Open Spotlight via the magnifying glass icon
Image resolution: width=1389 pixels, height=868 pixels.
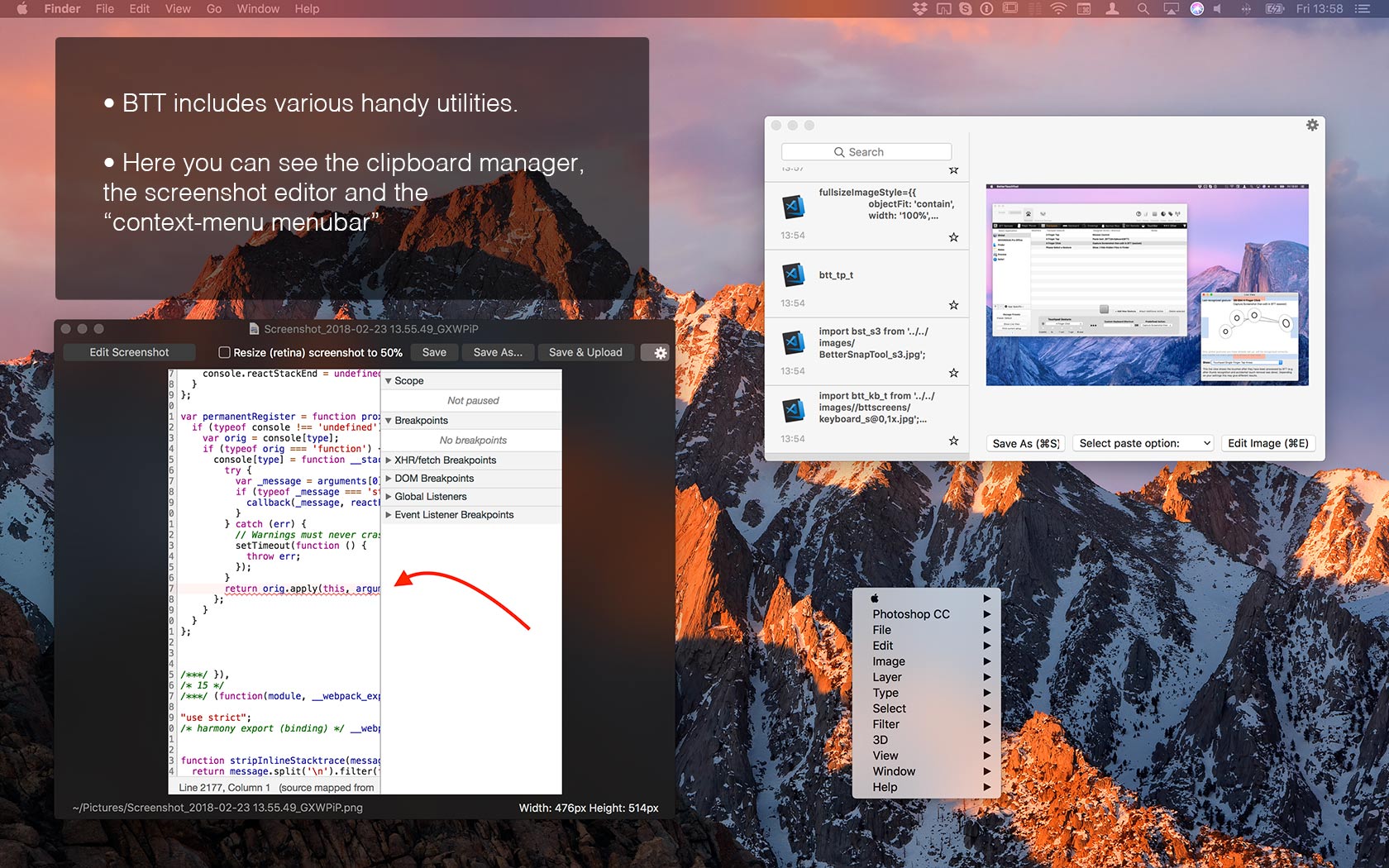coord(1143,8)
